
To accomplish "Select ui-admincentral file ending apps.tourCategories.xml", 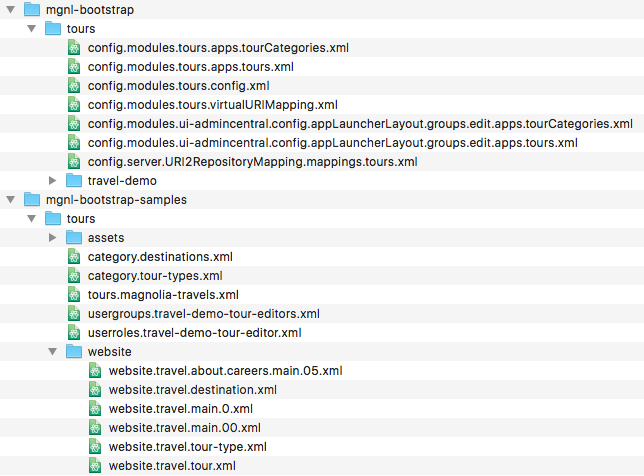I will click(360, 124).
